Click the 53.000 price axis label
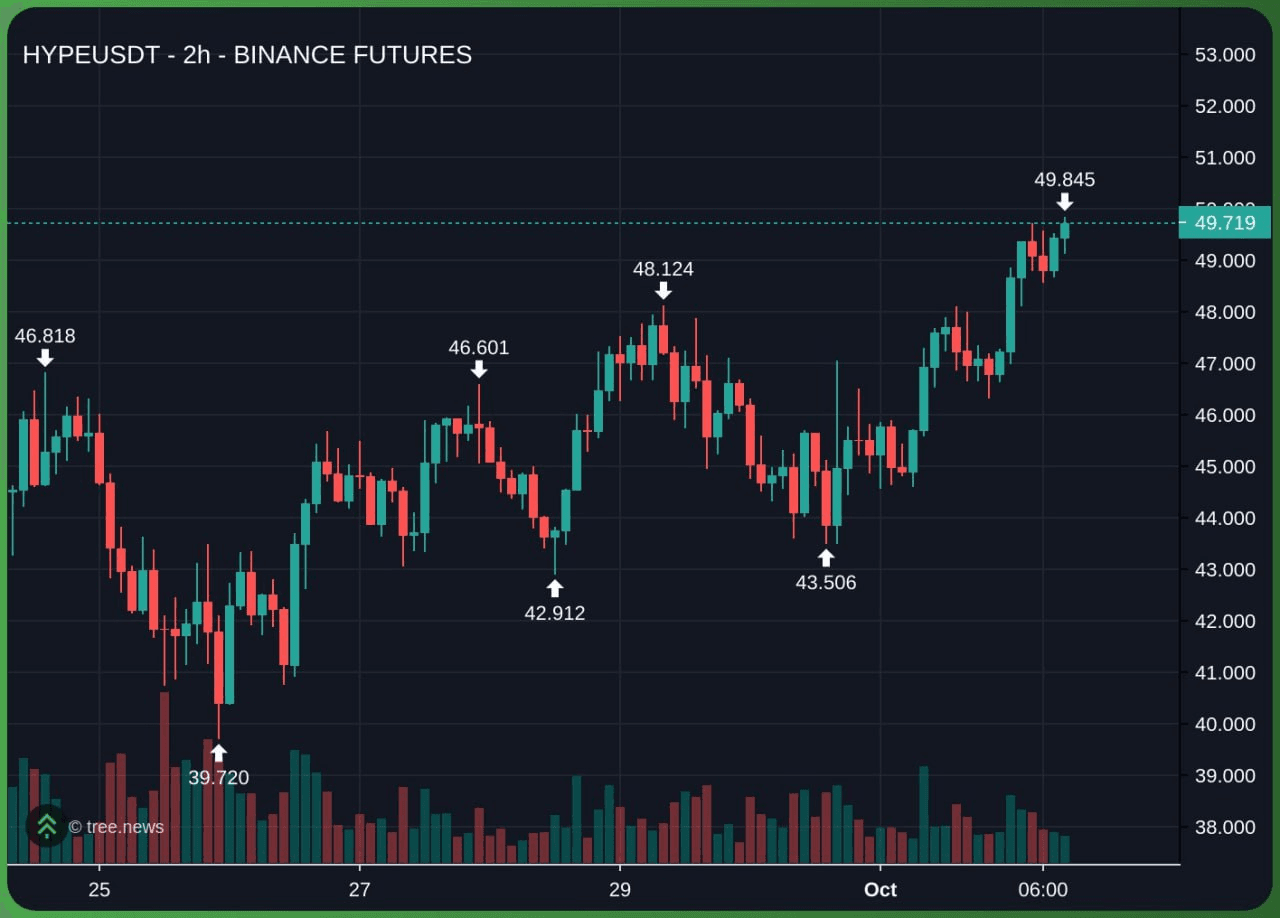This screenshot has height=918, width=1280. click(1225, 55)
